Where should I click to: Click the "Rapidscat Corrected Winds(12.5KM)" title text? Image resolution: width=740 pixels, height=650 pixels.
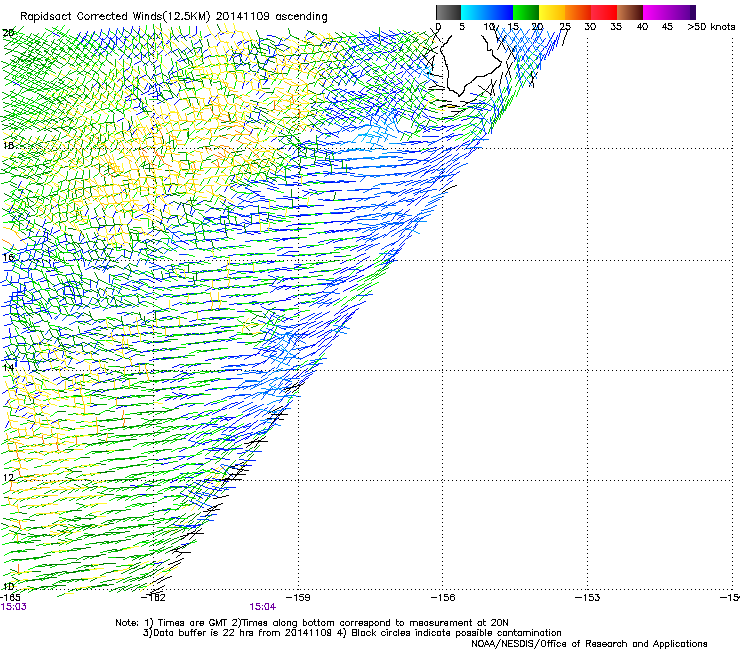pyautogui.click(x=116, y=17)
